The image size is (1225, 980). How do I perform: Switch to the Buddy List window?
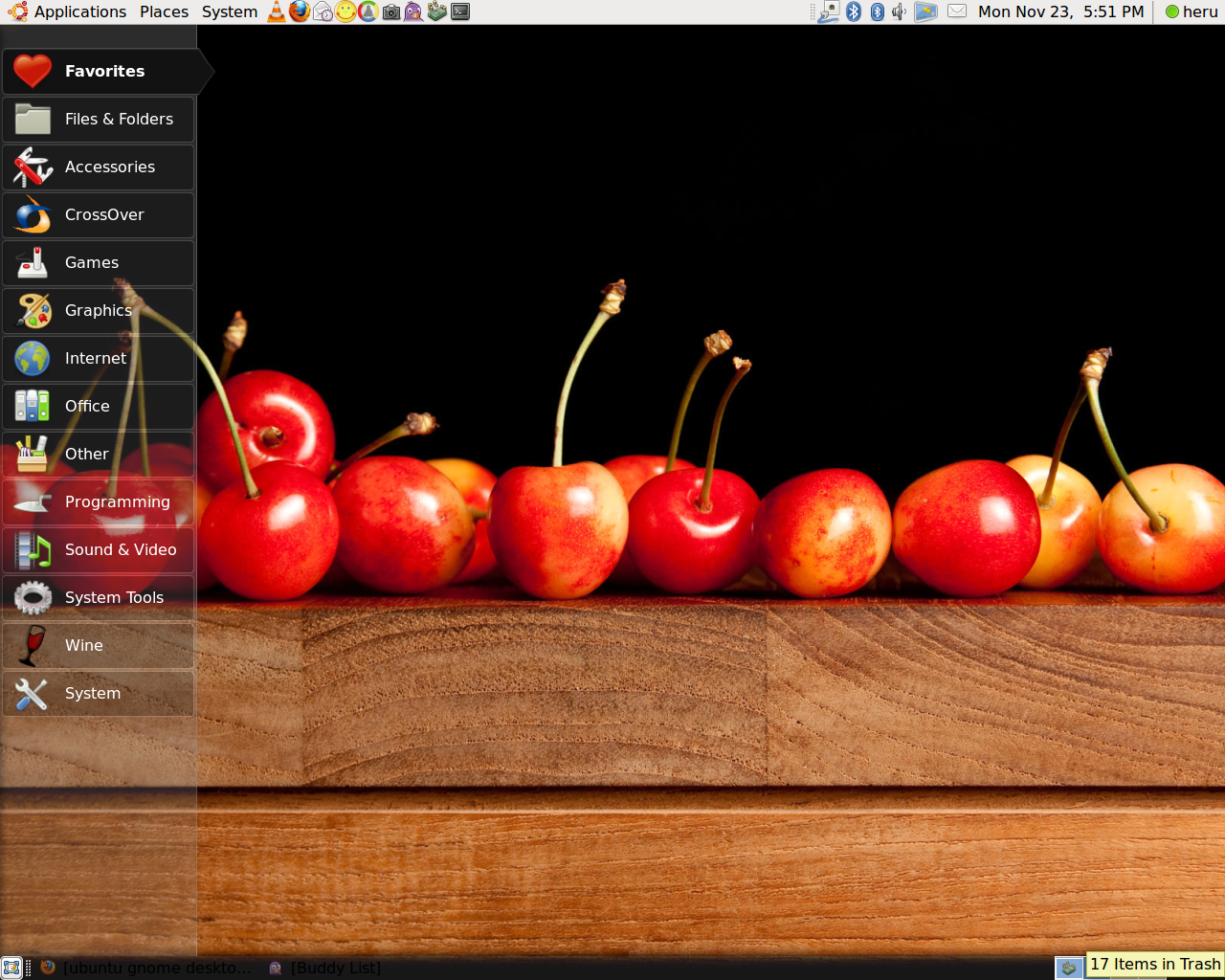tap(325, 968)
